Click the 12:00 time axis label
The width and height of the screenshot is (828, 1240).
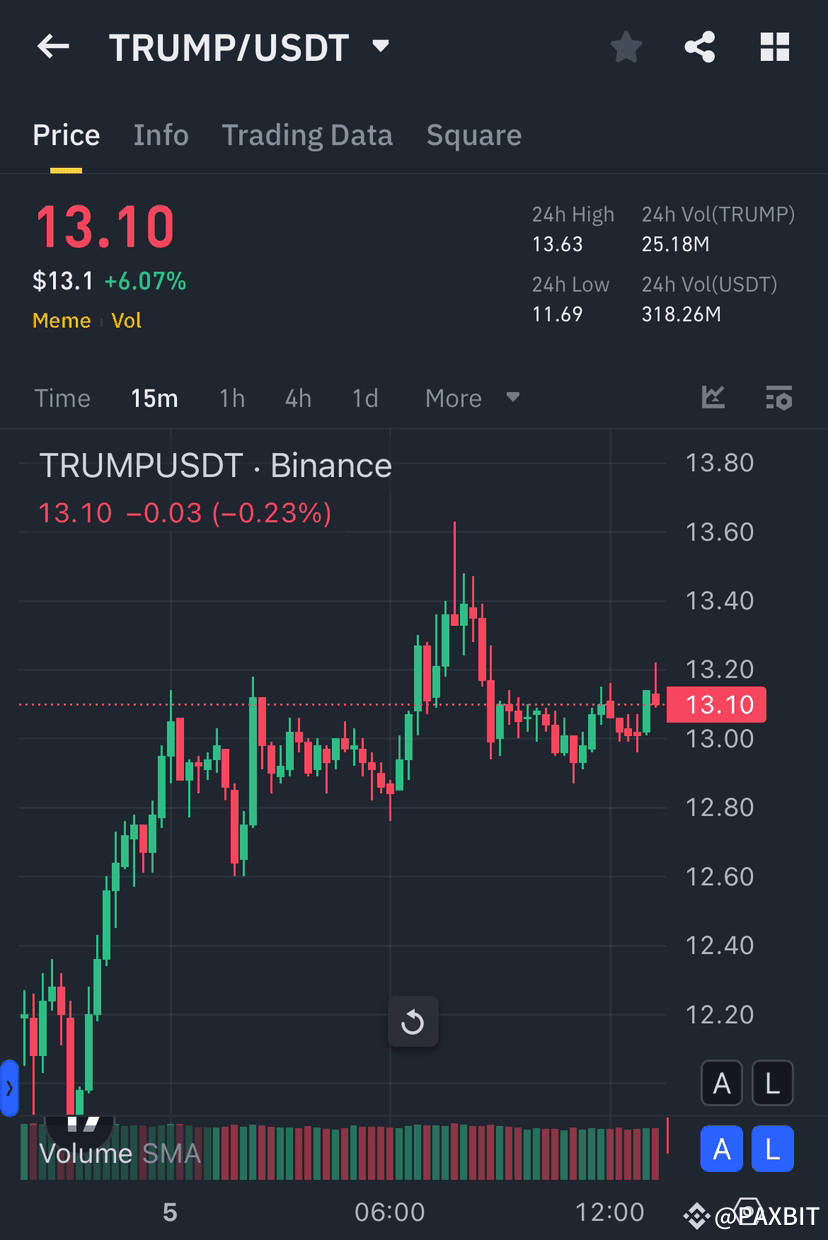(610, 1212)
